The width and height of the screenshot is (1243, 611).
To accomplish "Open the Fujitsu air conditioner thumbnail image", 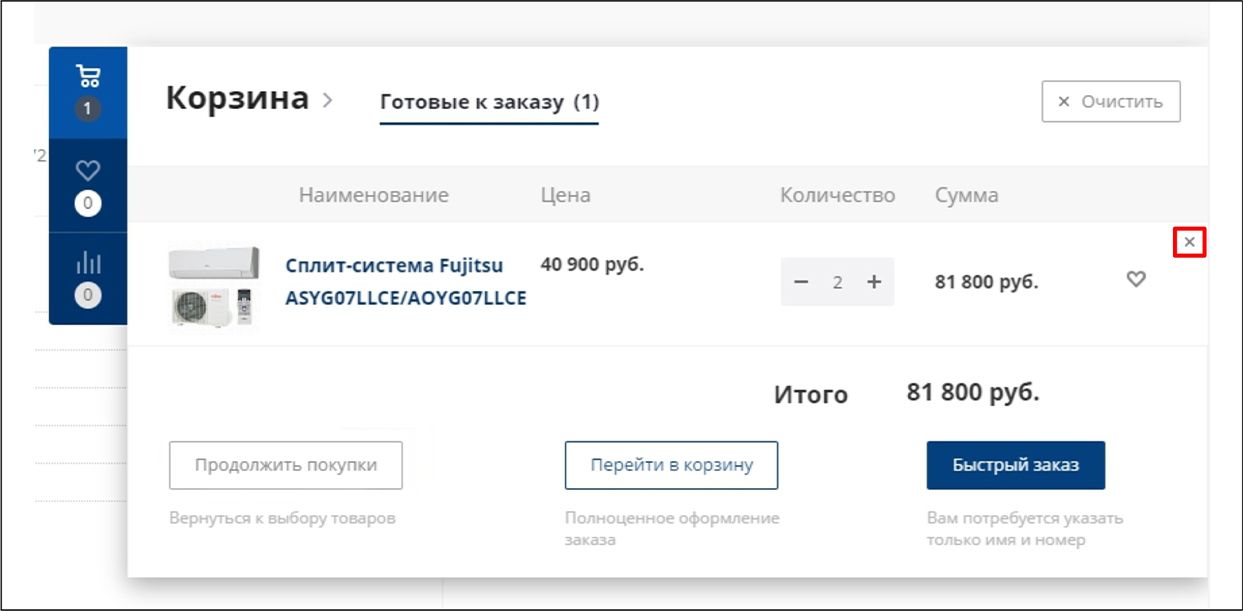I will pyautogui.click(x=214, y=286).
